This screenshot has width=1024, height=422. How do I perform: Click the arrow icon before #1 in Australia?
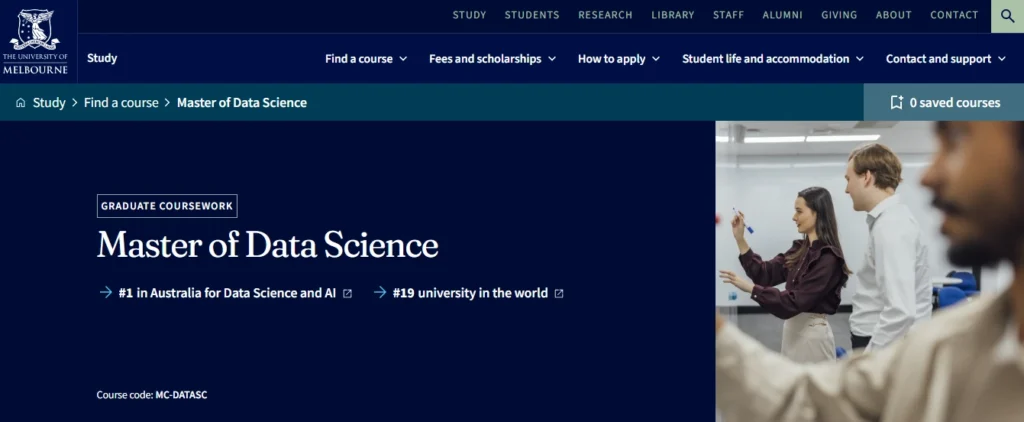pyautogui.click(x=105, y=293)
